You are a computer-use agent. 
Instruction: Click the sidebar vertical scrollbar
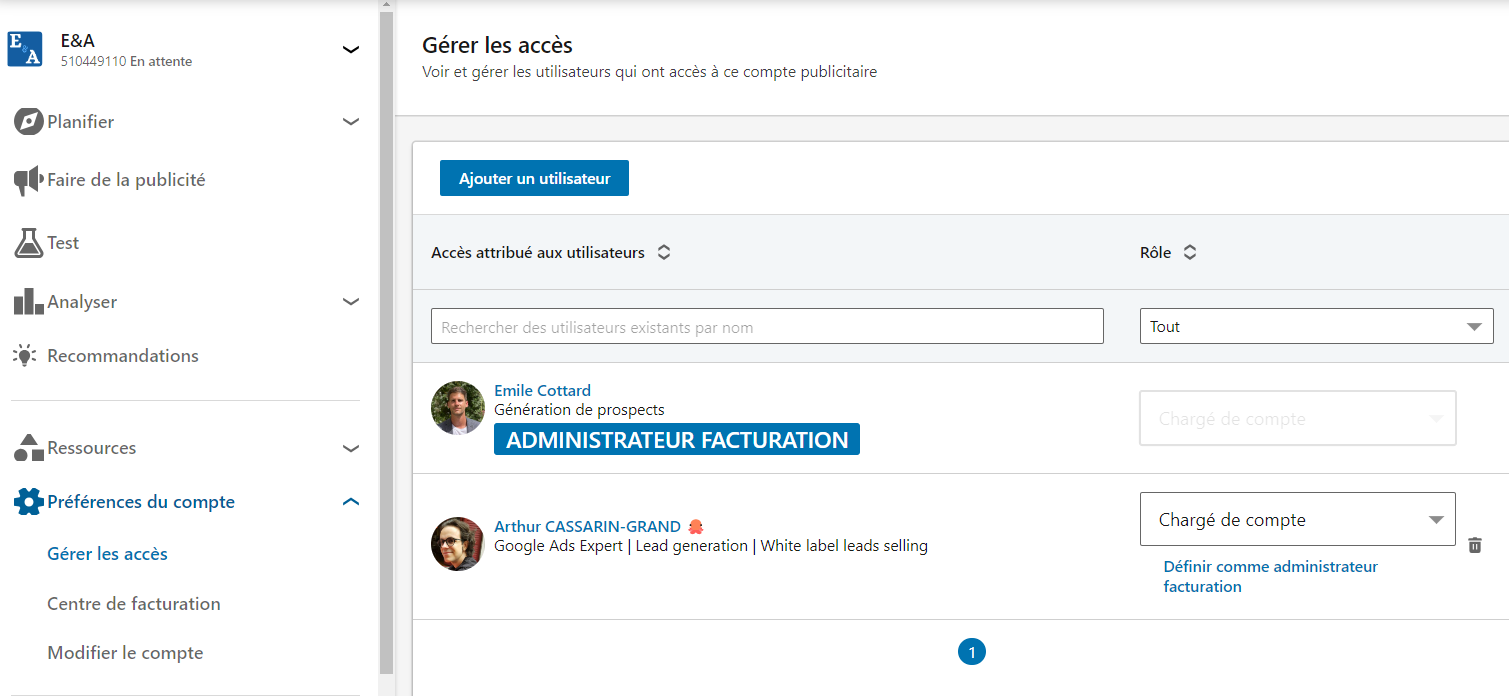[x=387, y=340]
